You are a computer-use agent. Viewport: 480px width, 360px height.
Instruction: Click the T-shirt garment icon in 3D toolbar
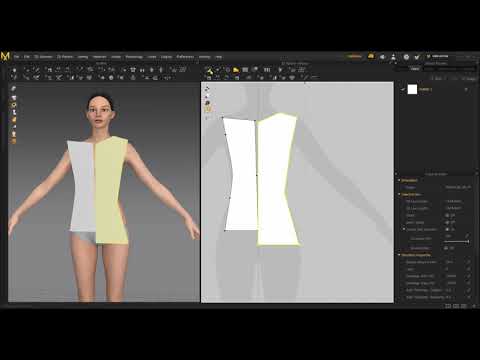point(133,70)
